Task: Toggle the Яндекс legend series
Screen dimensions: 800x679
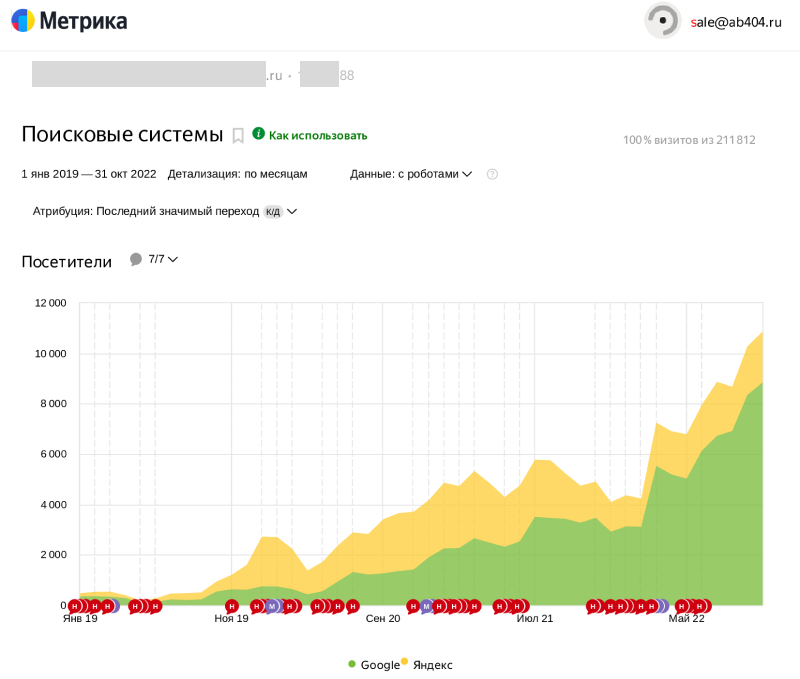Action: tap(427, 664)
